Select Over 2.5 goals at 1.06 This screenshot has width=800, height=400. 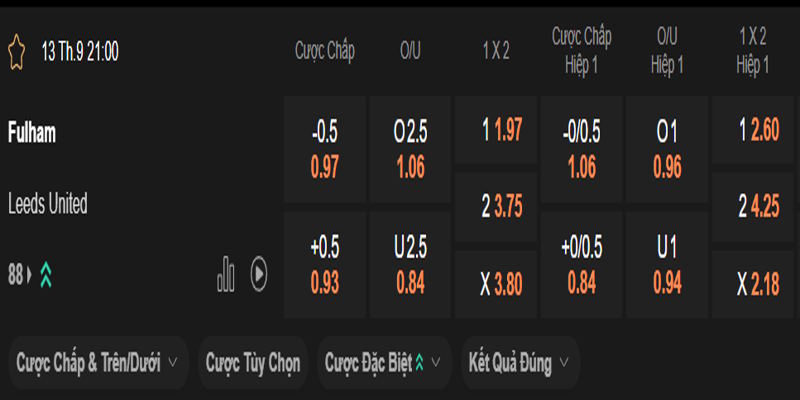411,151
